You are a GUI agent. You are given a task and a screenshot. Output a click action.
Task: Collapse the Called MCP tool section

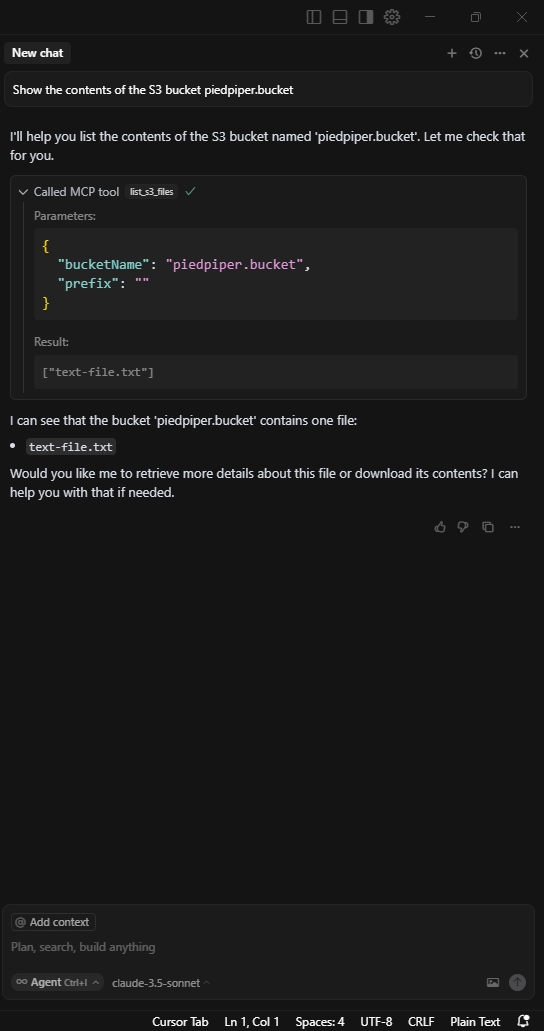pyautogui.click(x=24, y=192)
